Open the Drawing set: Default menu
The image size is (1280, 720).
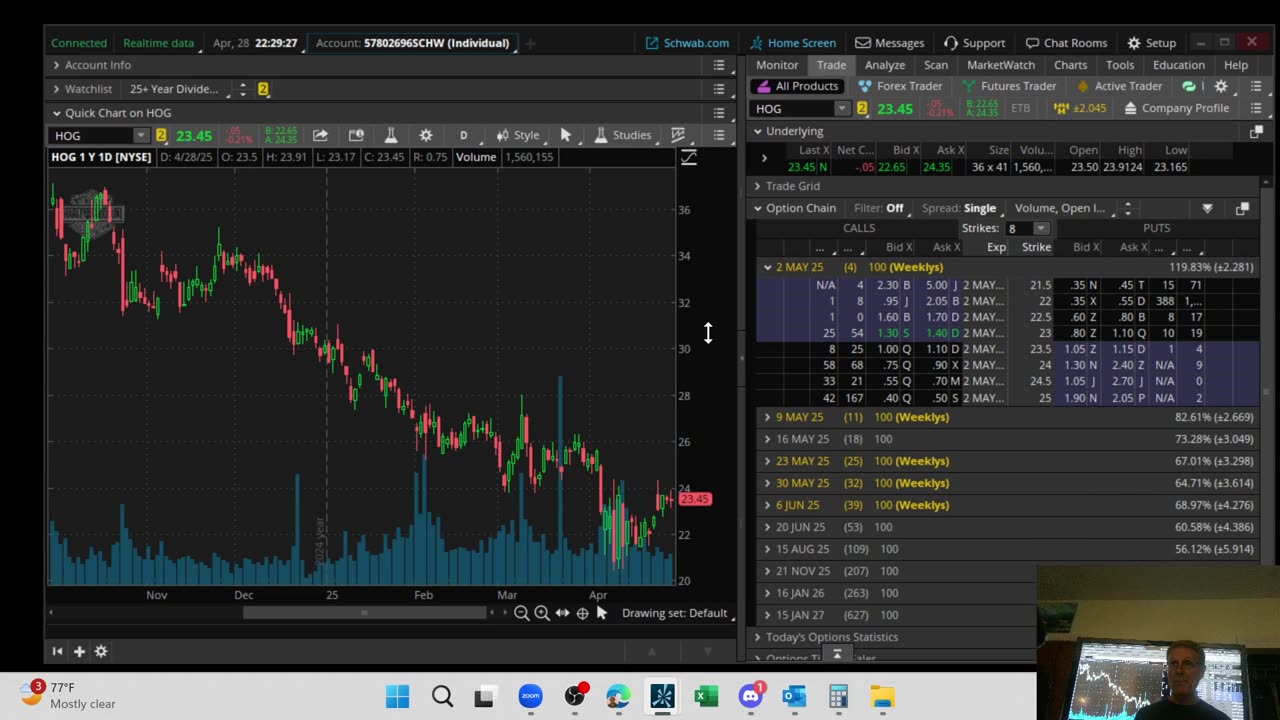tap(675, 613)
